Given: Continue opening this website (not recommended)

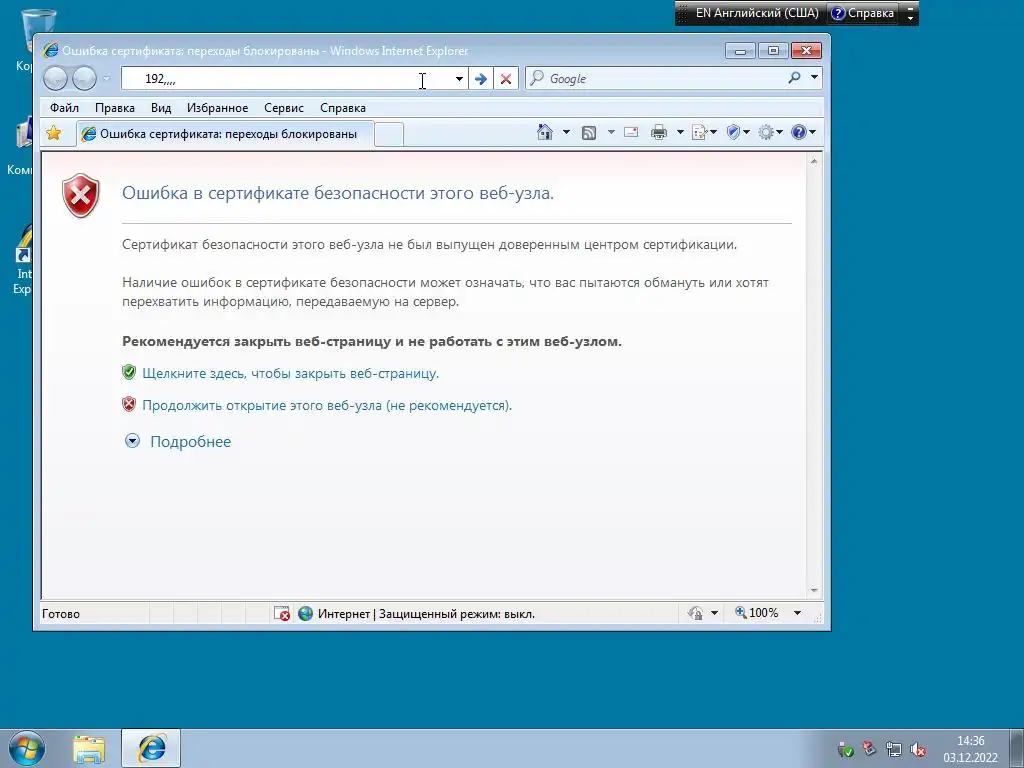Looking at the screenshot, I should (327, 406).
